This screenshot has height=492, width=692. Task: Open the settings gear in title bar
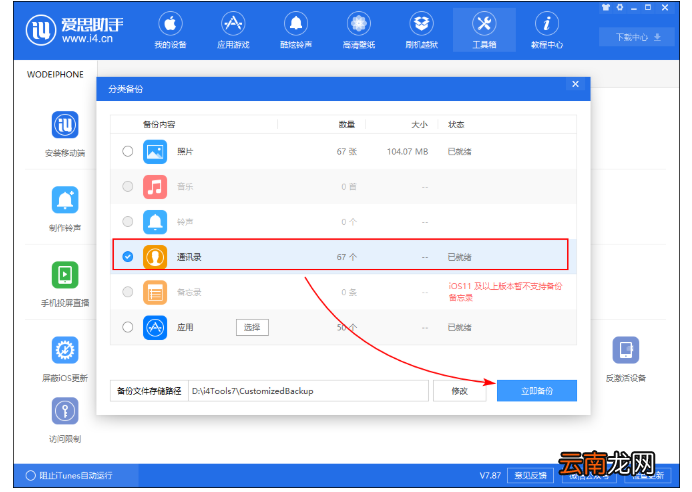(620, 8)
